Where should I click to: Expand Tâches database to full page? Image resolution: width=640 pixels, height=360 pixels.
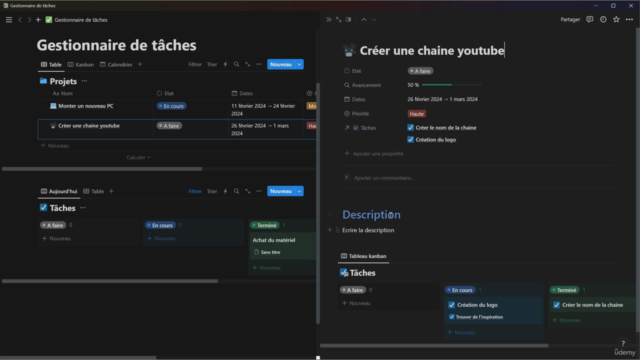click(x=247, y=191)
